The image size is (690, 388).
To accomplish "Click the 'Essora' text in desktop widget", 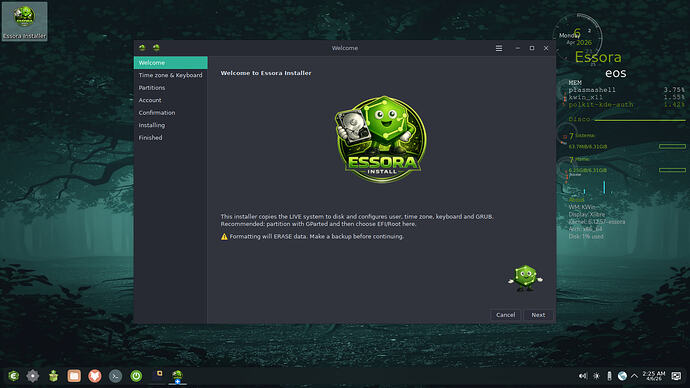I will click(x=598, y=57).
